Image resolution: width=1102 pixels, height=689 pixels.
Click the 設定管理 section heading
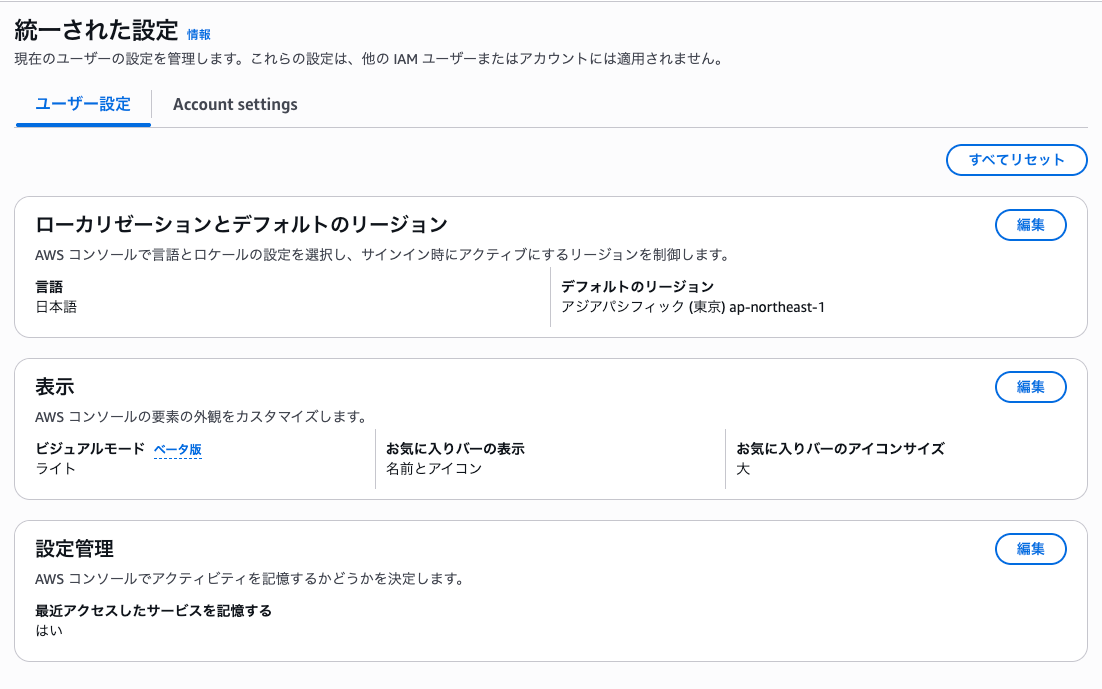[x=75, y=548]
